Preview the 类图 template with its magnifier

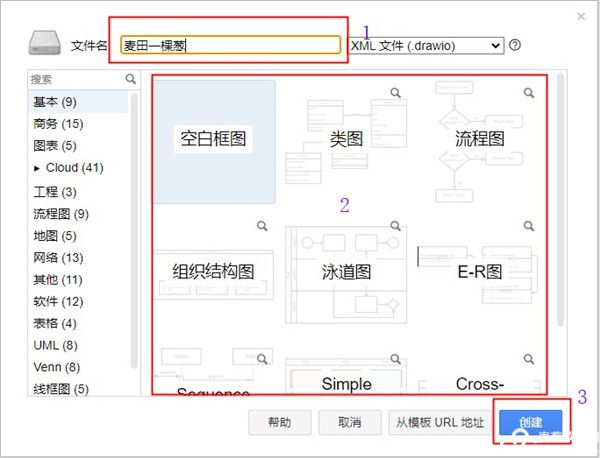pos(396,92)
